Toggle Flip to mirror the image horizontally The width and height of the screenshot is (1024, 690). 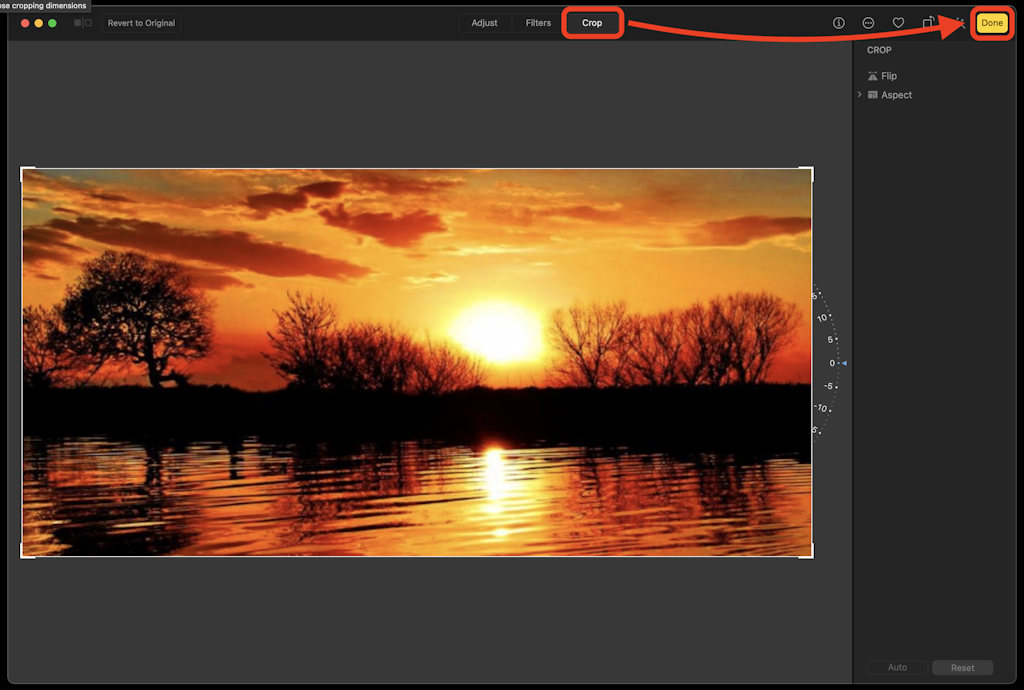(884, 75)
